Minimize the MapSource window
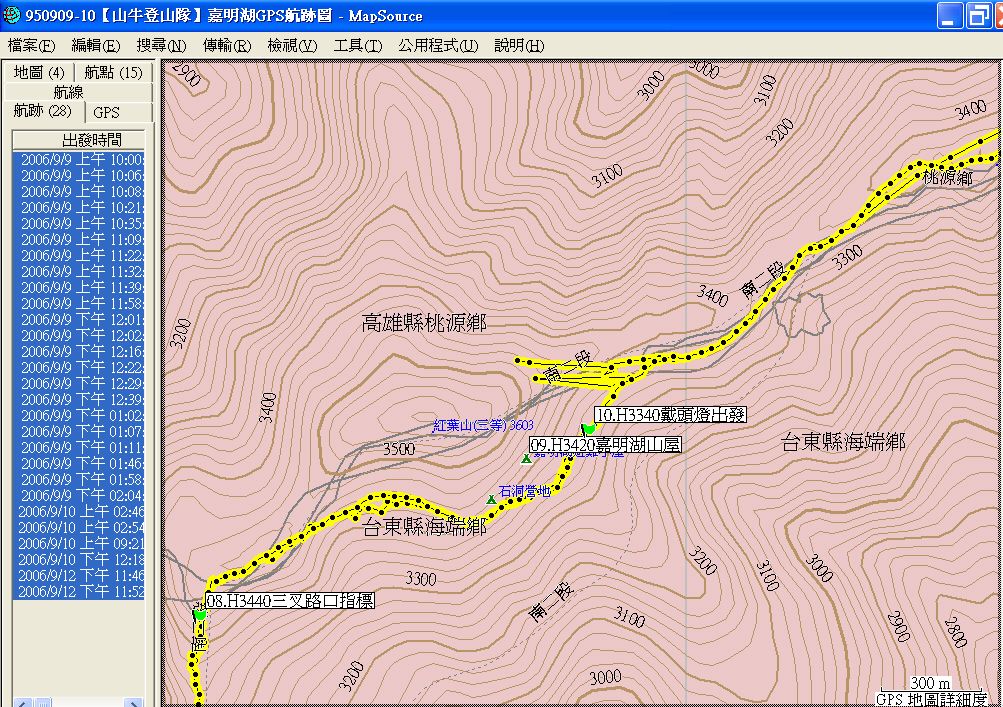 tap(950, 15)
